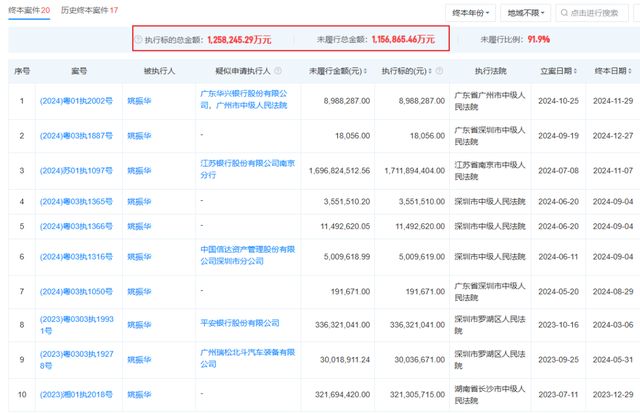Open case (2024)苏01执1097号
The width and height of the screenshot is (640, 413).
point(76,171)
